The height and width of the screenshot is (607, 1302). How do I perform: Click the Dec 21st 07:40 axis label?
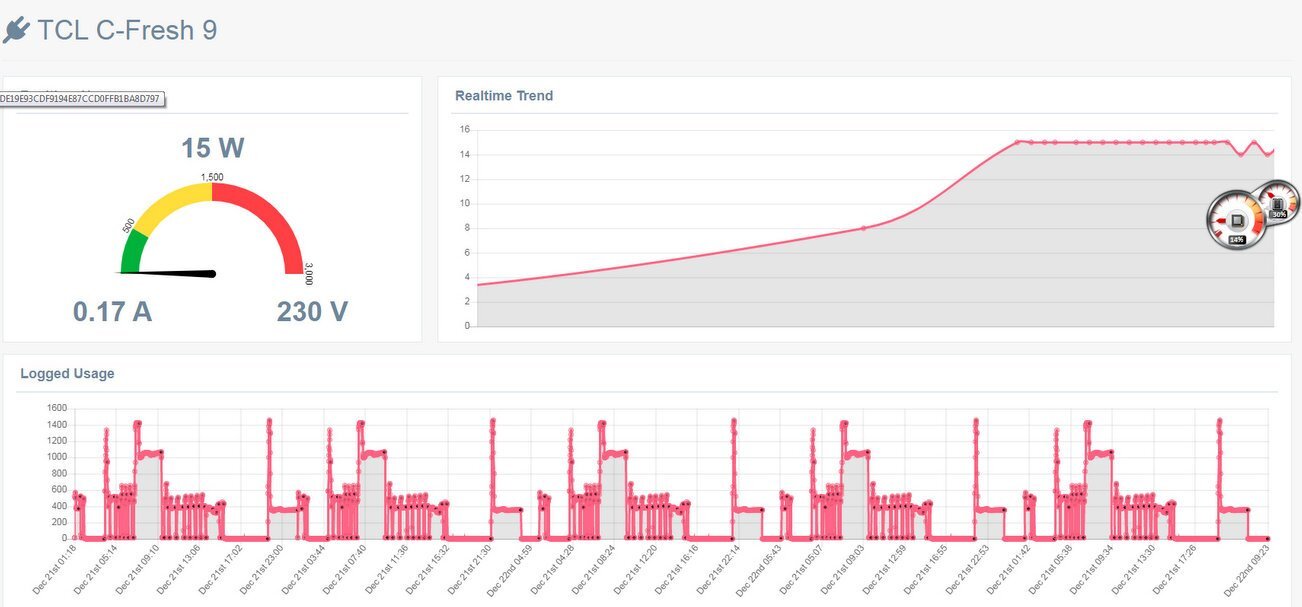345,569
